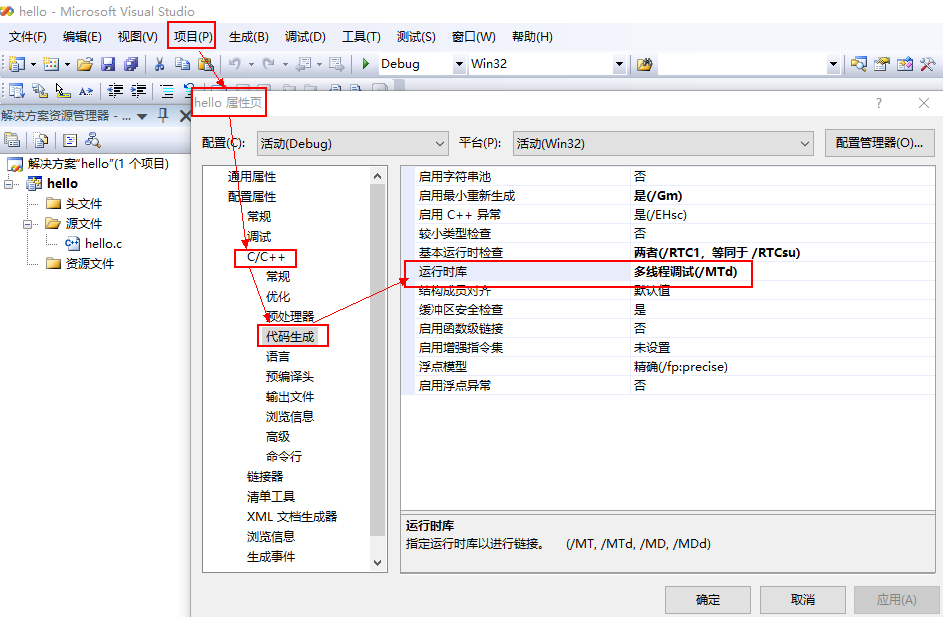Viewport: 943px width, 617px height.
Task: Click the Find in Files binoculars icon
Action: (x=644, y=64)
